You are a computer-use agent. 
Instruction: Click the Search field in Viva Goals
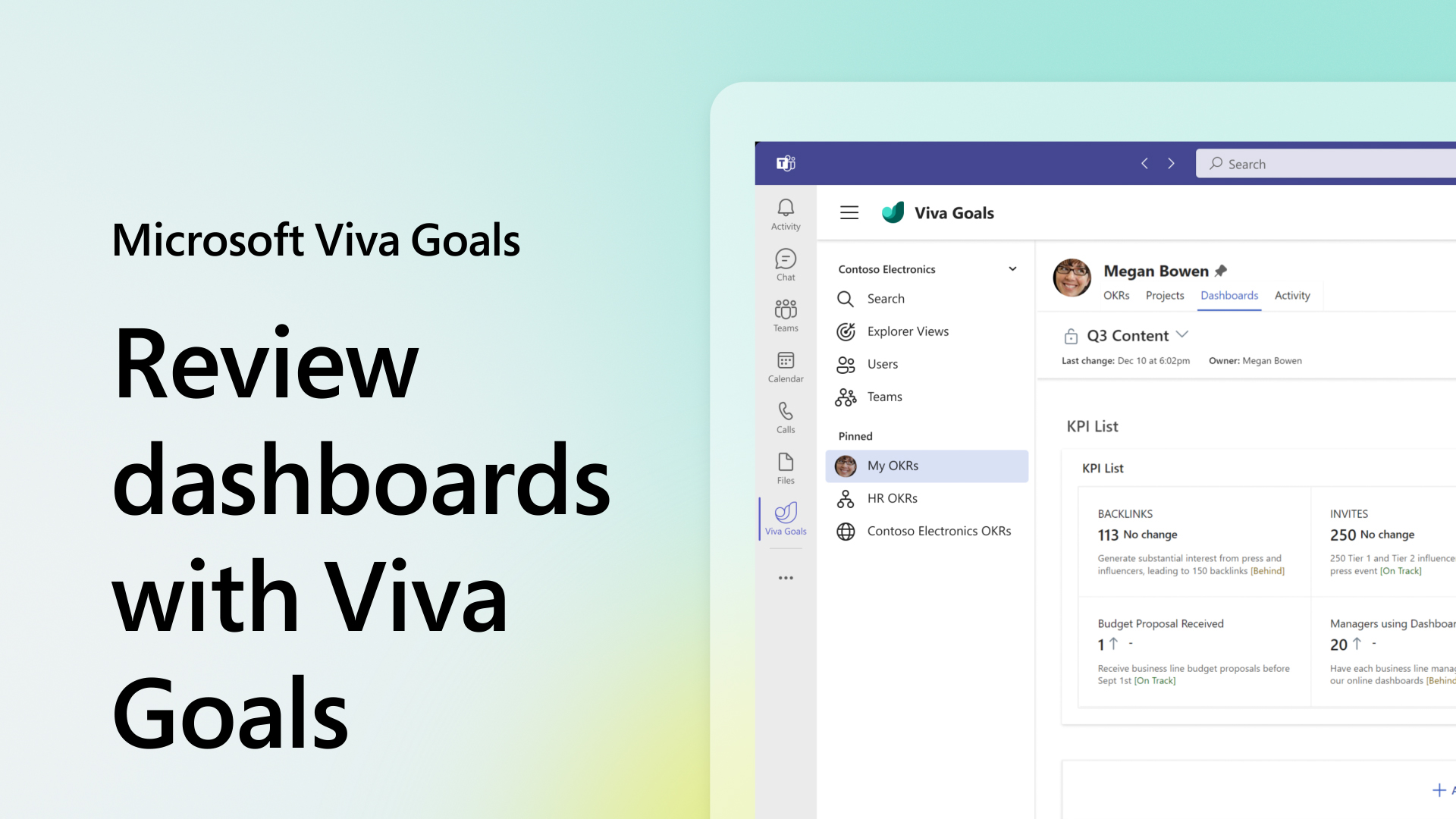[886, 298]
